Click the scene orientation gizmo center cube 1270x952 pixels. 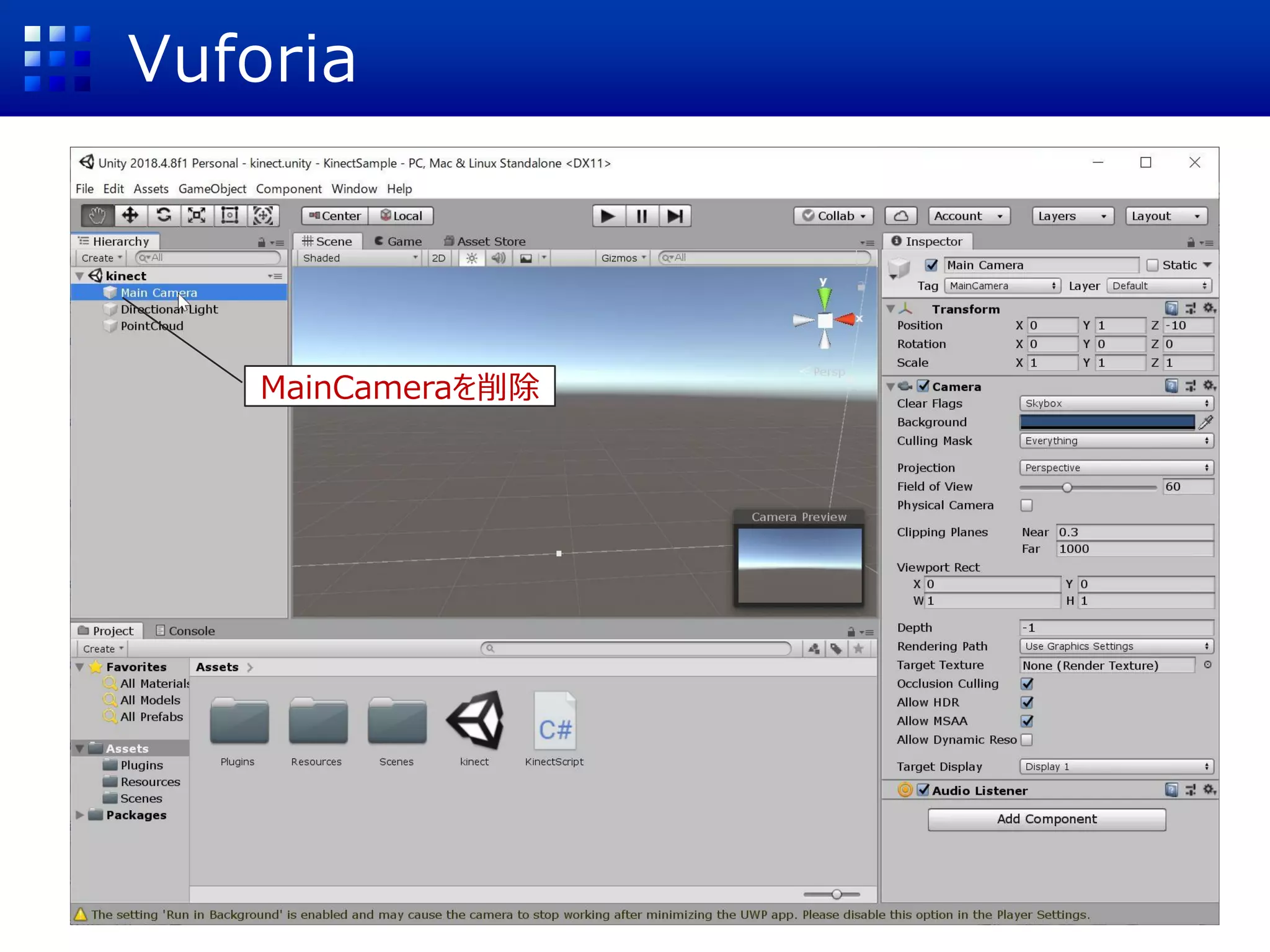tap(825, 320)
